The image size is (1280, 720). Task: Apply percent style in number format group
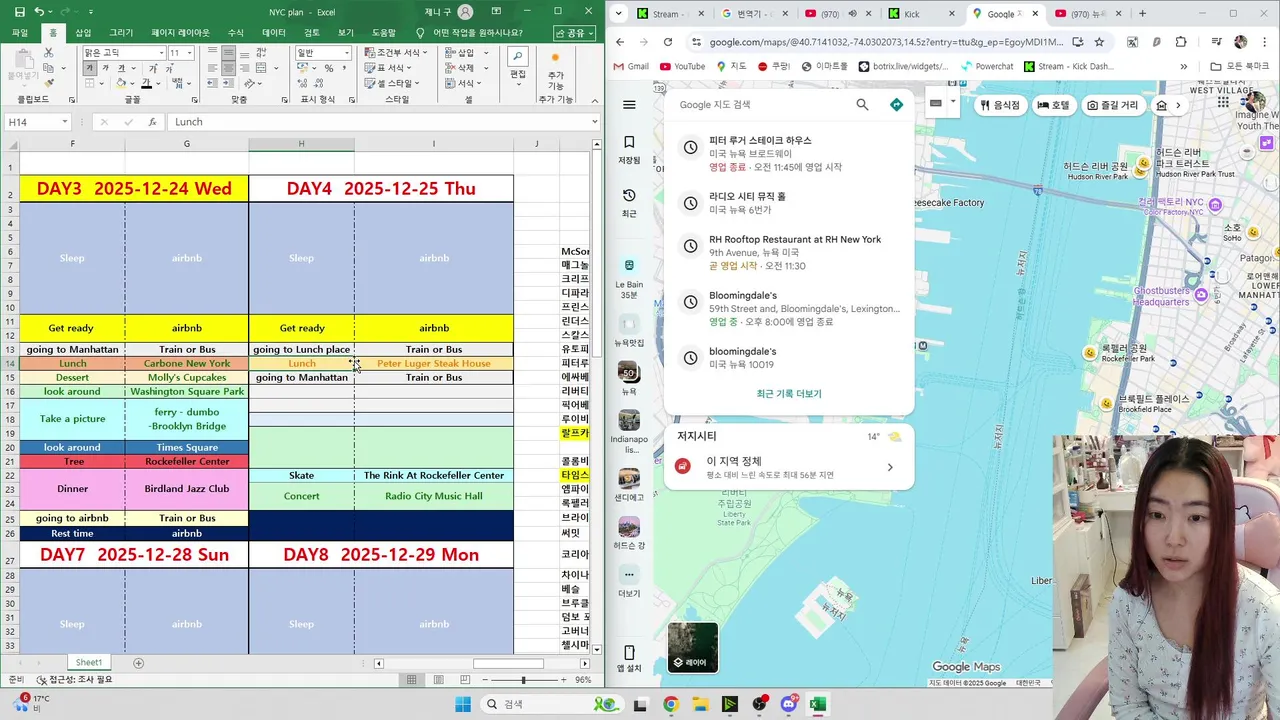pos(329,68)
